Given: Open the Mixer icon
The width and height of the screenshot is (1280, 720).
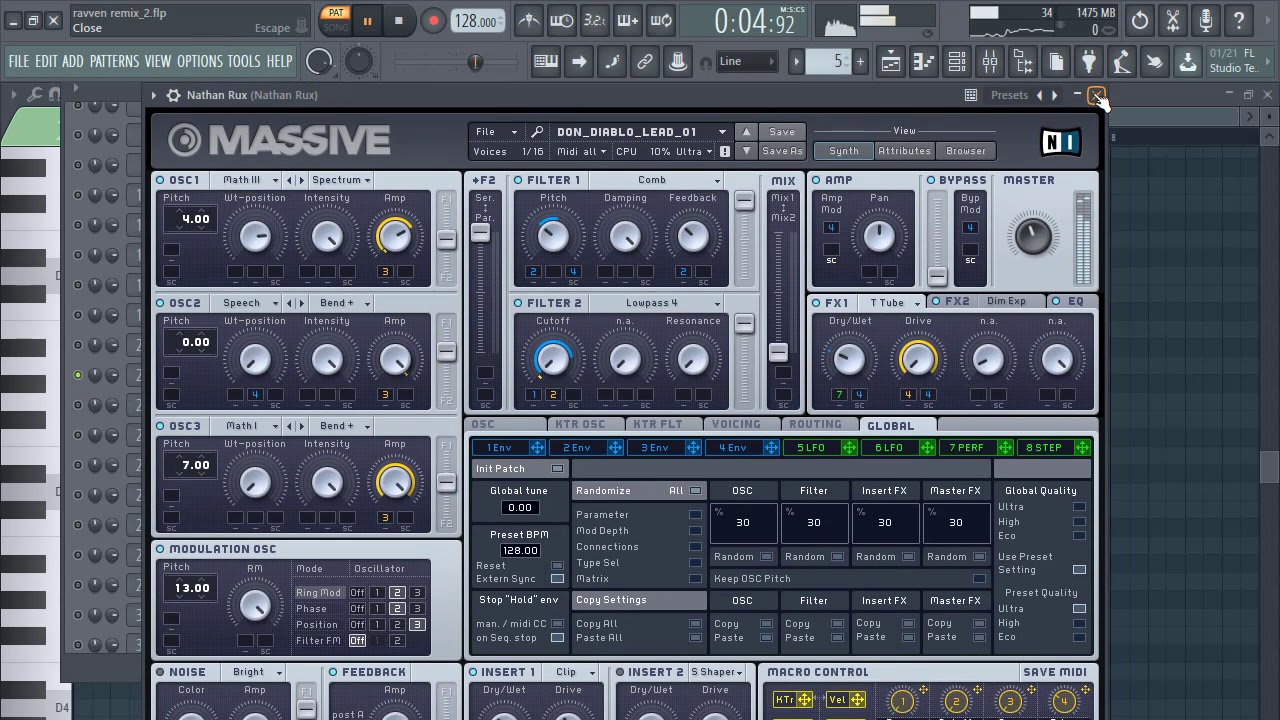Looking at the screenshot, I should [x=989, y=62].
